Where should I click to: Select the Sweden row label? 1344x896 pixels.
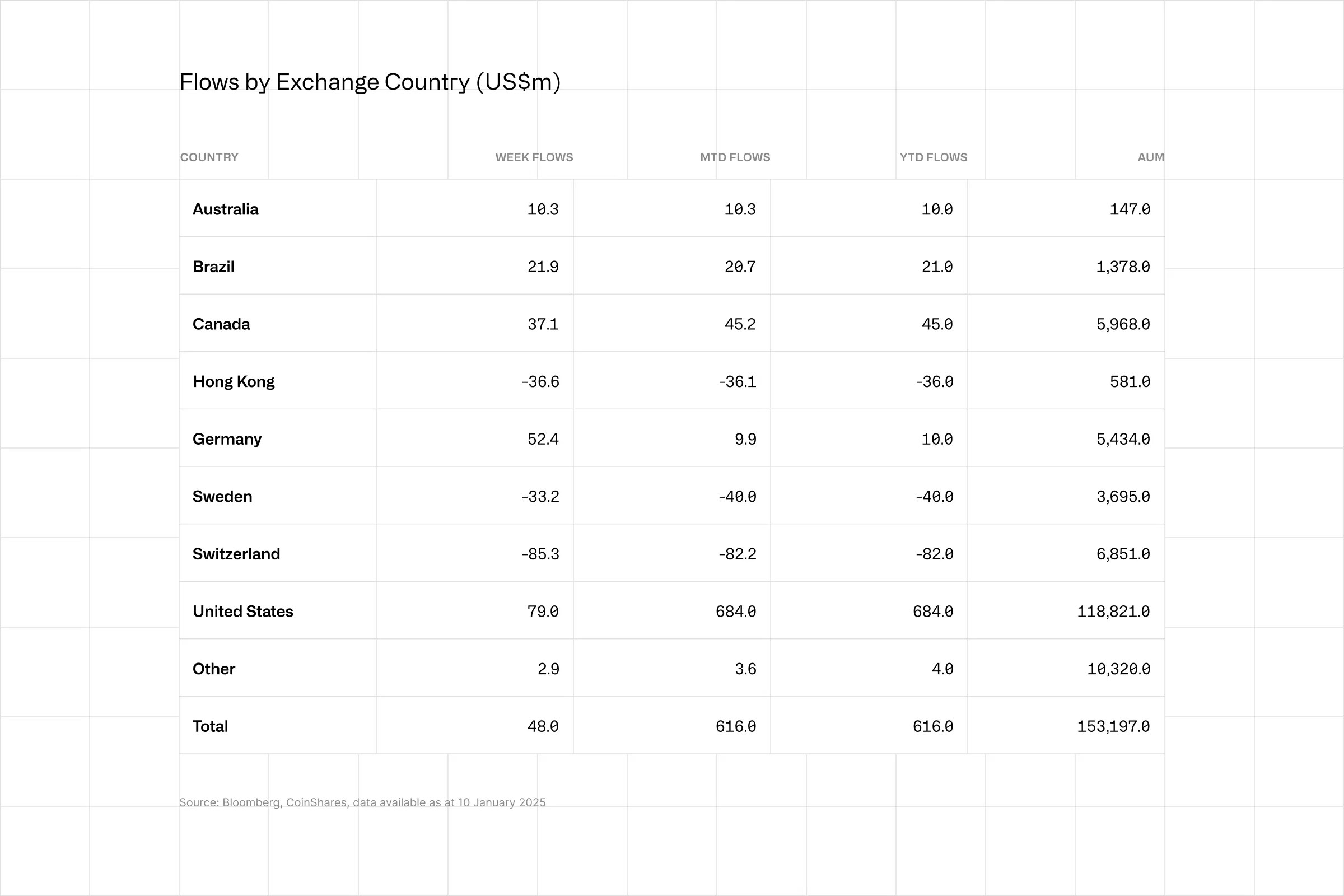(222, 497)
